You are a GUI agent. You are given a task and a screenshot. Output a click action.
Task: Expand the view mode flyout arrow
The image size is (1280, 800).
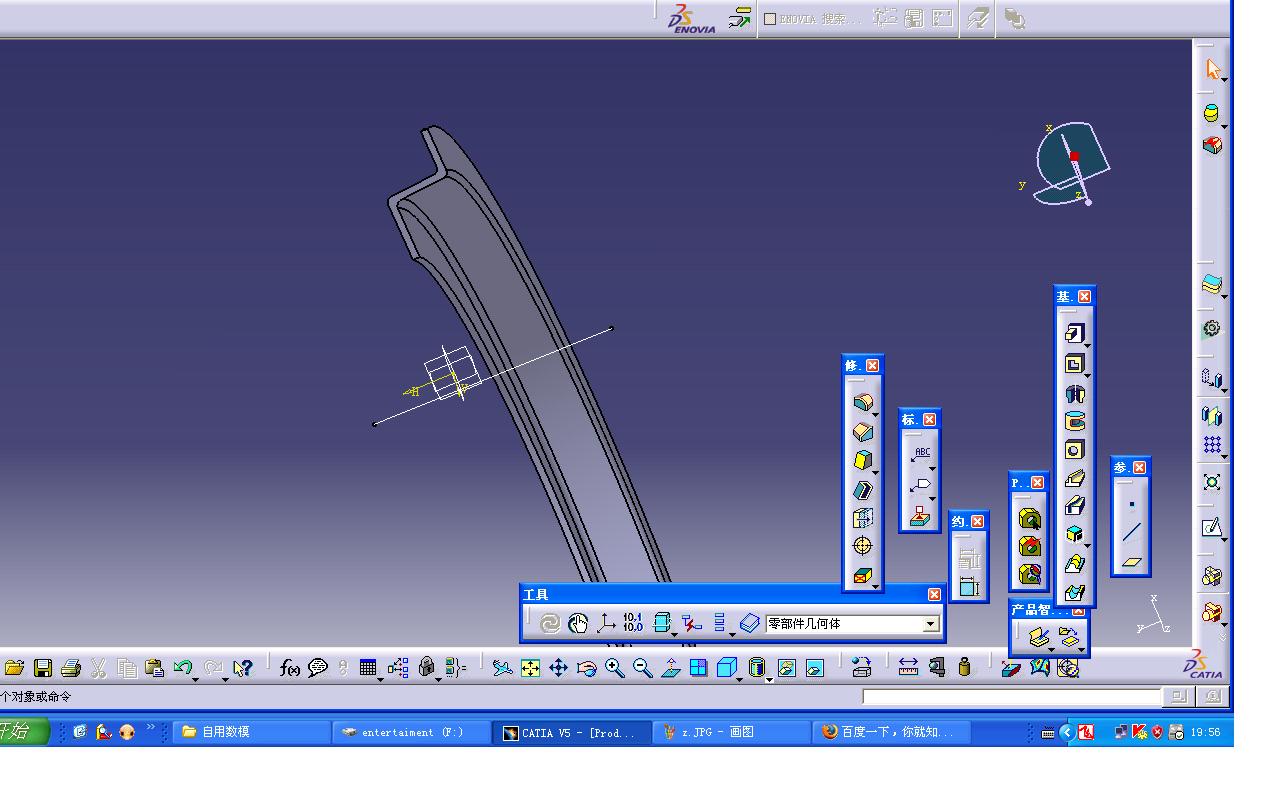(x=770, y=679)
